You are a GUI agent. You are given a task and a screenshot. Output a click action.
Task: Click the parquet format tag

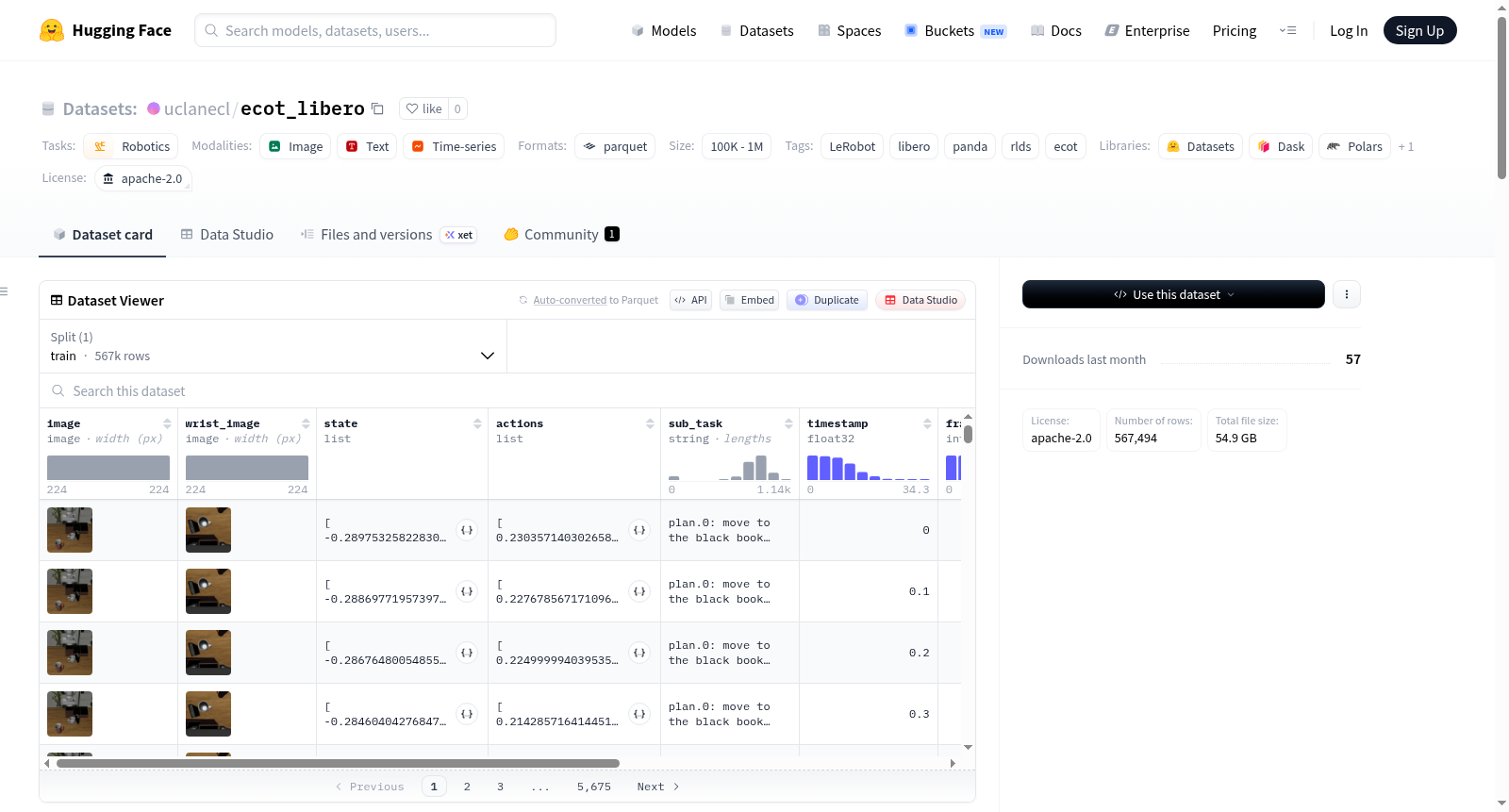[615, 146]
